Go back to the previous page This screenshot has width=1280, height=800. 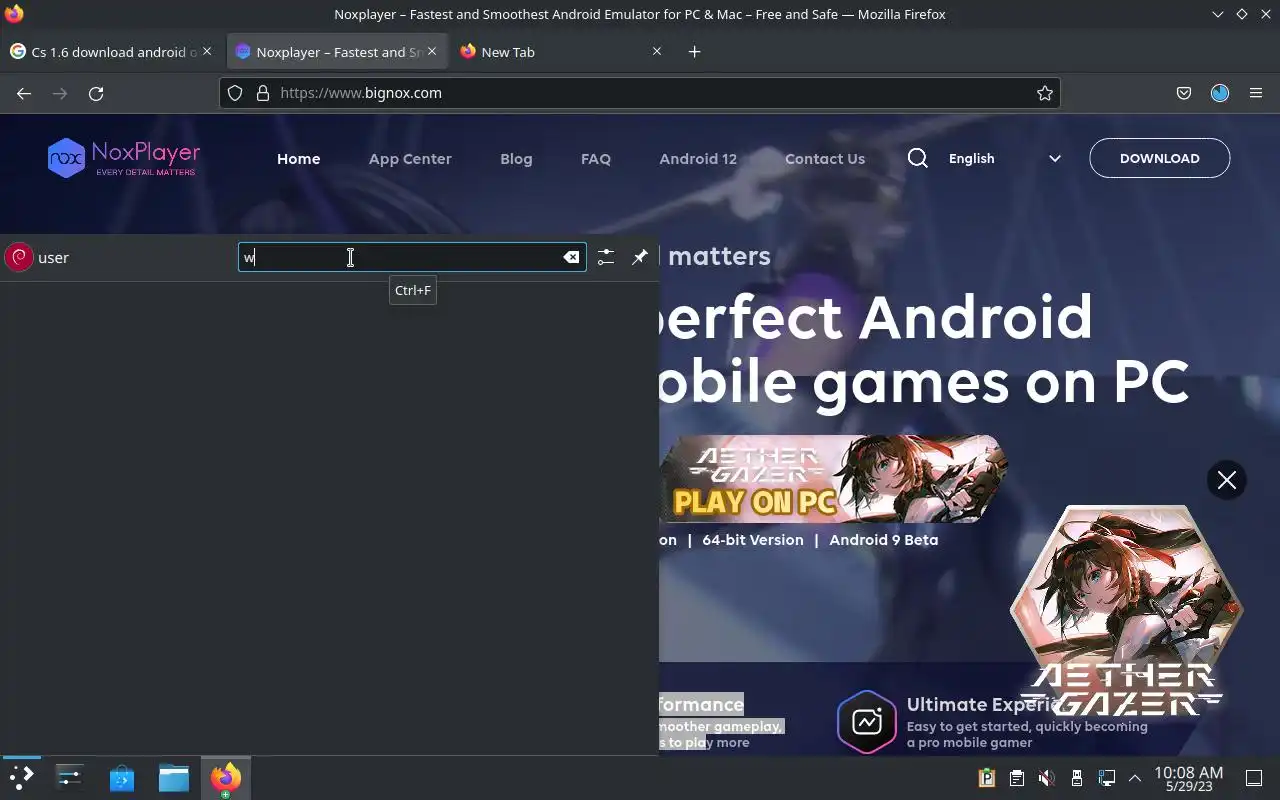24,93
